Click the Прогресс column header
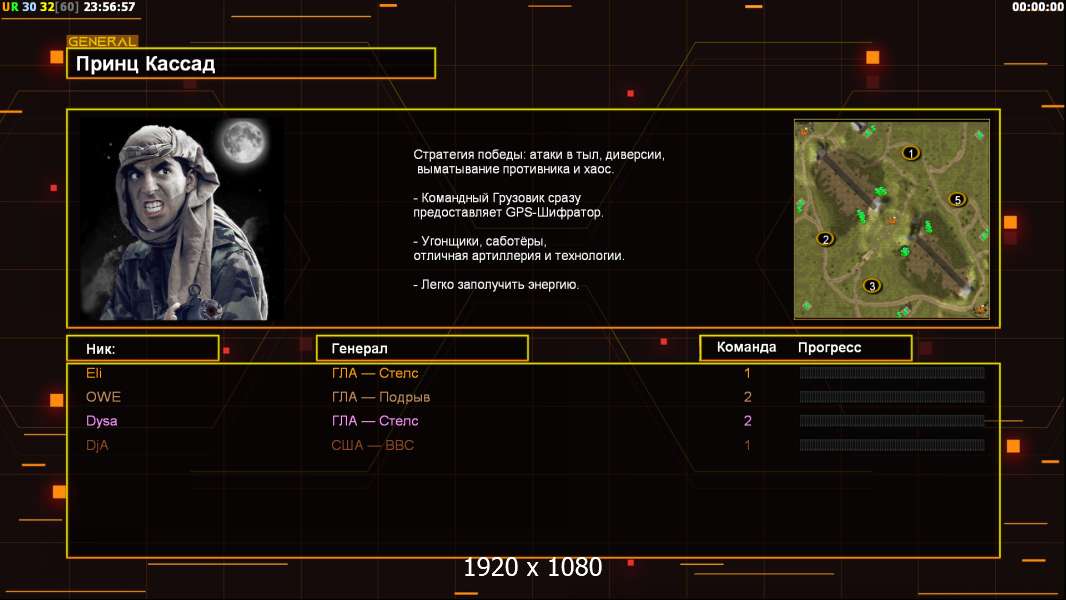This screenshot has width=1066, height=600. point(829,348)
